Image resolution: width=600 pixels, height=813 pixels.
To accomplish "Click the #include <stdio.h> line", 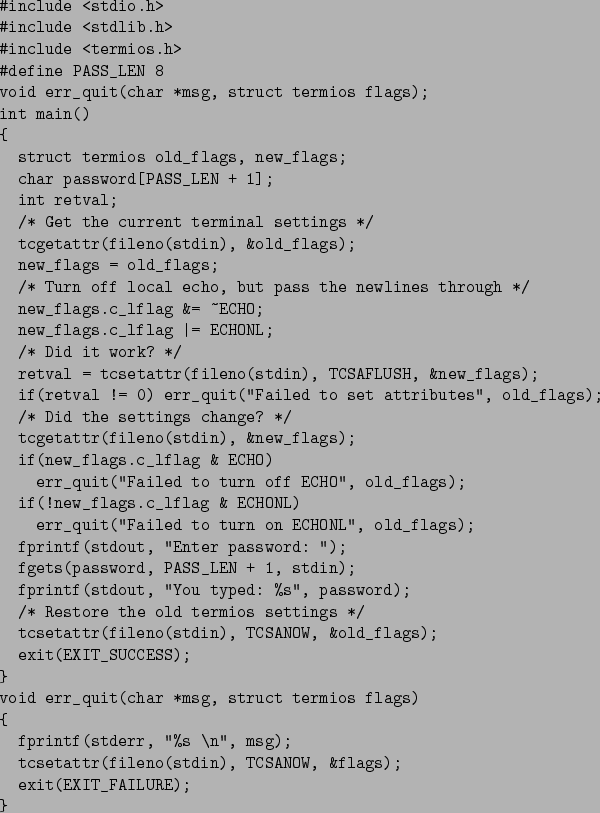I will (82, 7).
